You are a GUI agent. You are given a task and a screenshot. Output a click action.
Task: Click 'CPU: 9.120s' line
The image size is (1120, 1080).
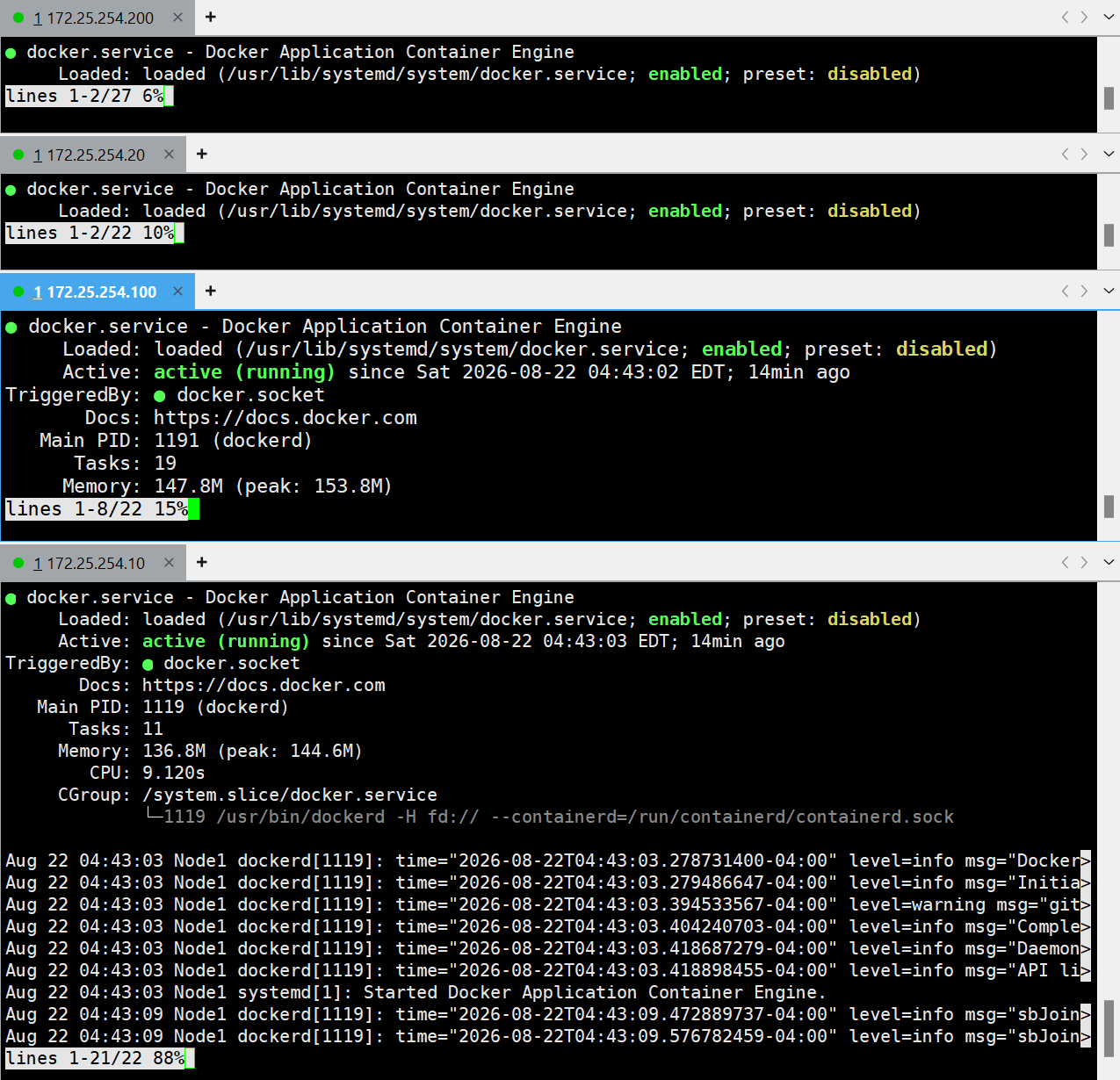[x=148, y=773]
